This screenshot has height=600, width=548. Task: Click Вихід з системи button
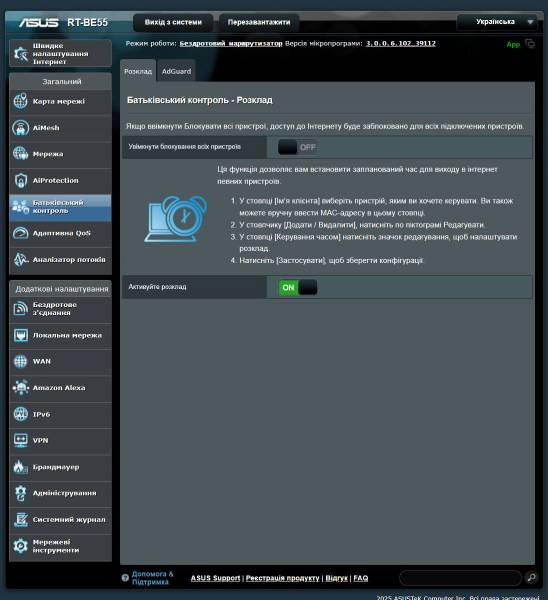[173, 22]
